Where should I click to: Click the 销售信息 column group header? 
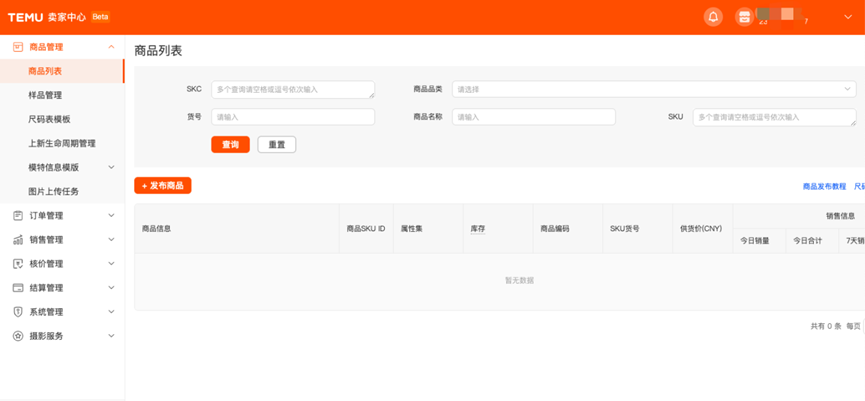840,216
